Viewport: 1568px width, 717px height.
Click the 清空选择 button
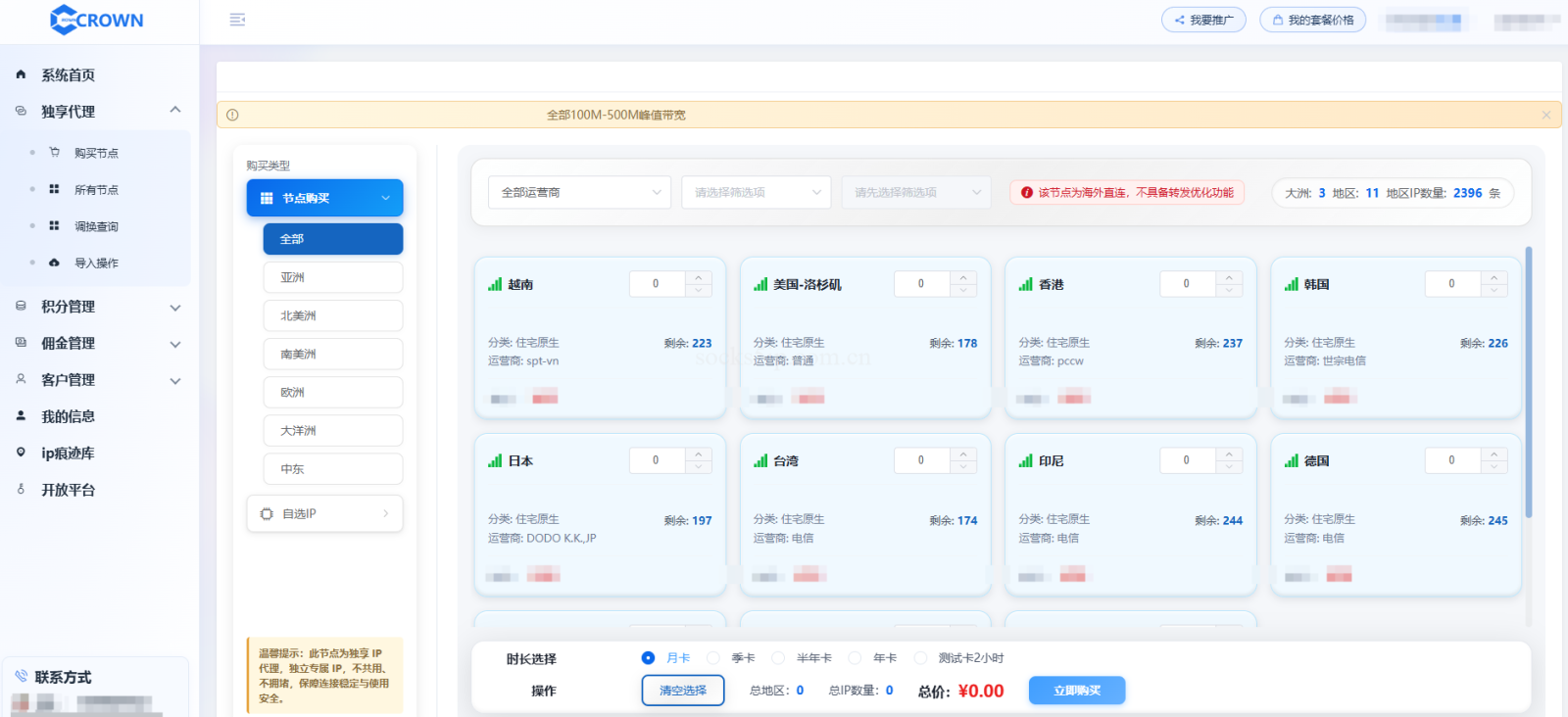coord(683,691)
